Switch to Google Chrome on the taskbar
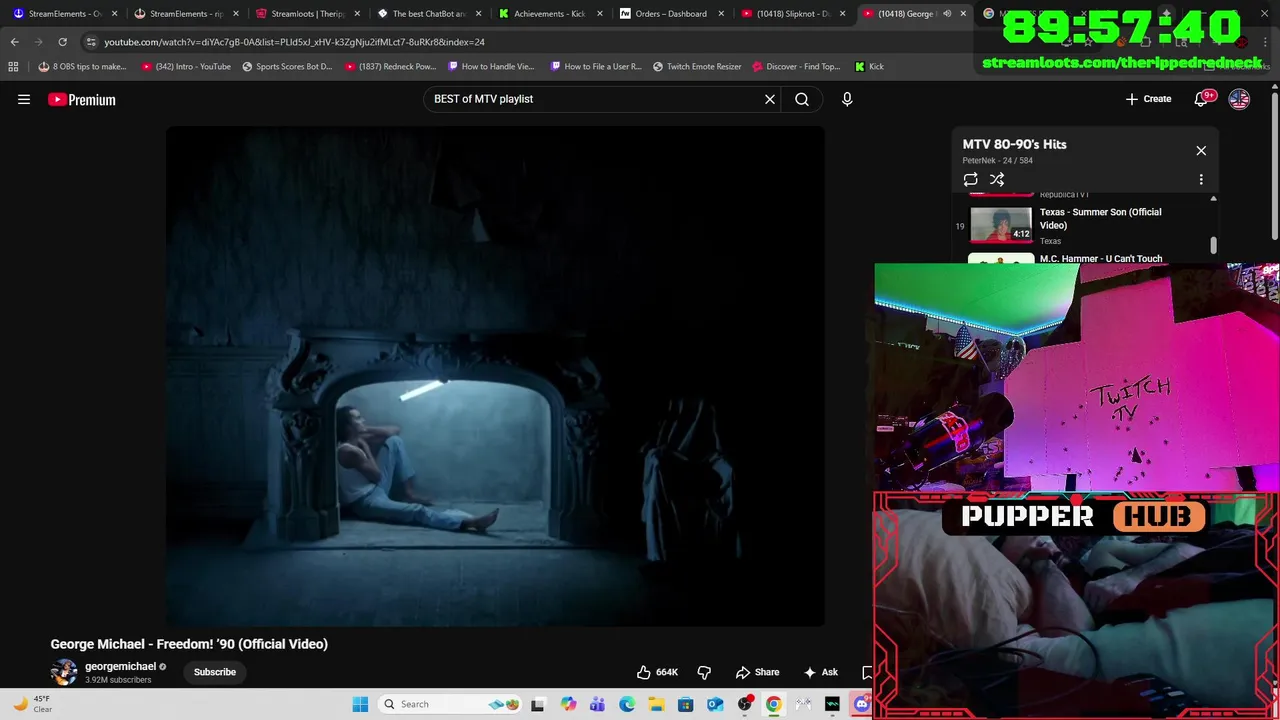1280x720 pixels. click(774, 704)
